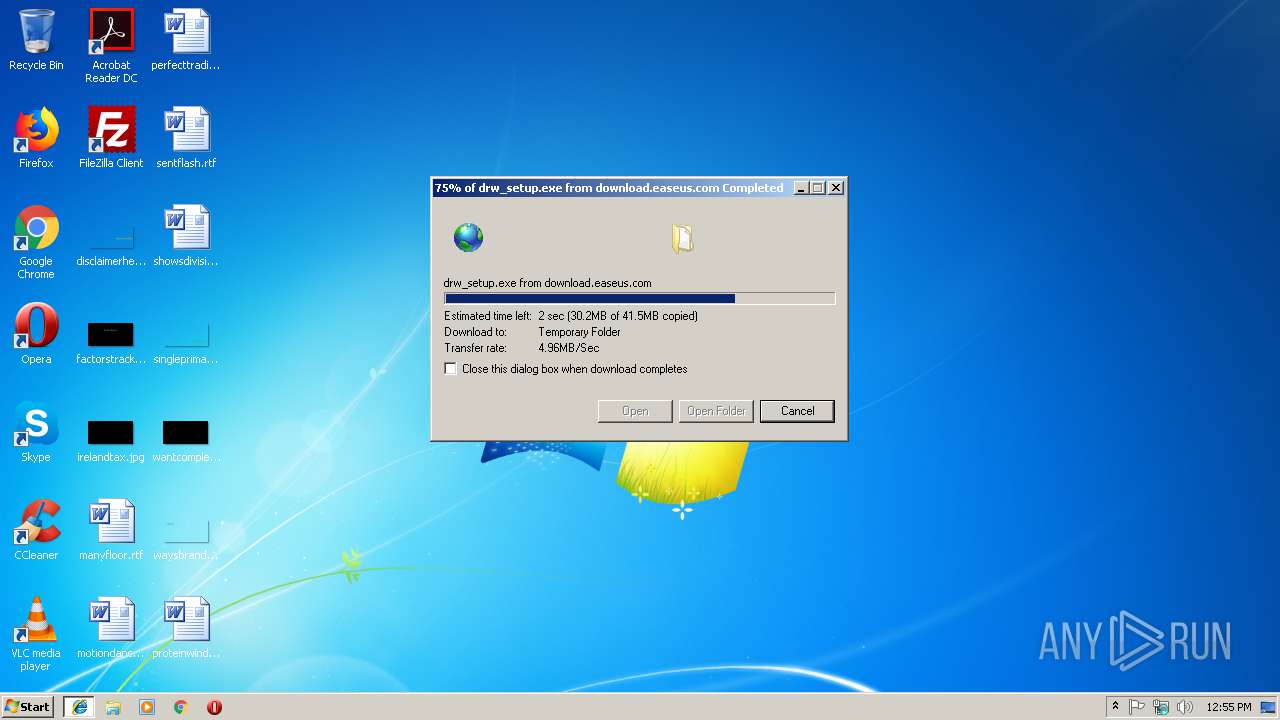This screenshot has height=720, width=1280.
Task: Click Internet Explorer taskbar icon
Action: [x=80, y=707]
